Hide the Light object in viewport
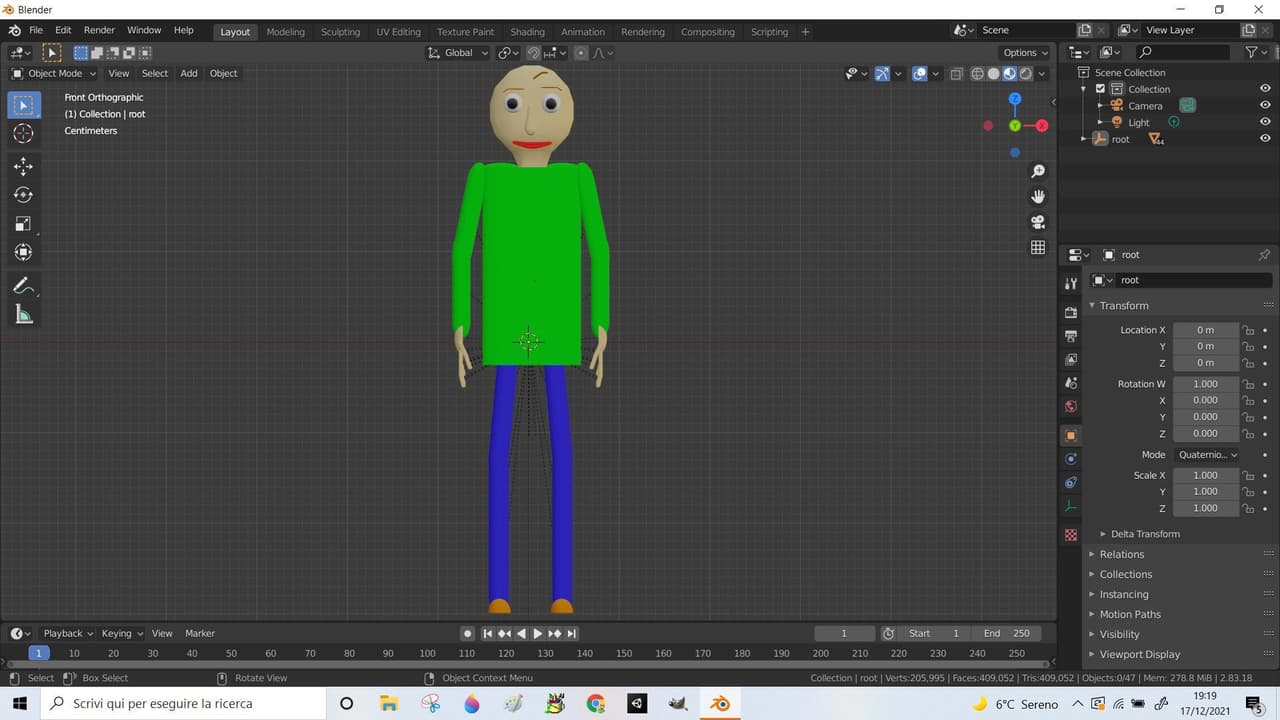Screen dimensions: 1280x720 1265,122
